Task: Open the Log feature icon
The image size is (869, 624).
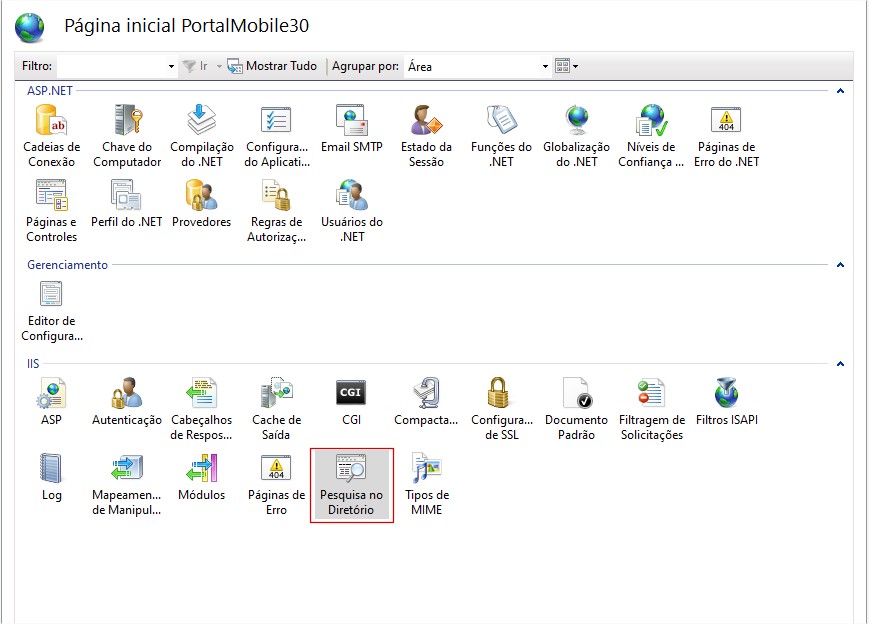Action: pos(52,477)
